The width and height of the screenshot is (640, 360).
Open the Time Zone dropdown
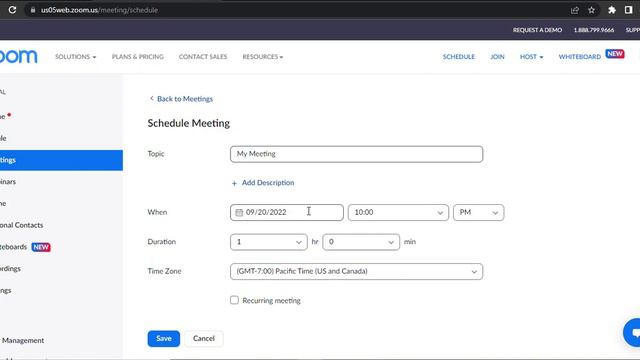356,271
